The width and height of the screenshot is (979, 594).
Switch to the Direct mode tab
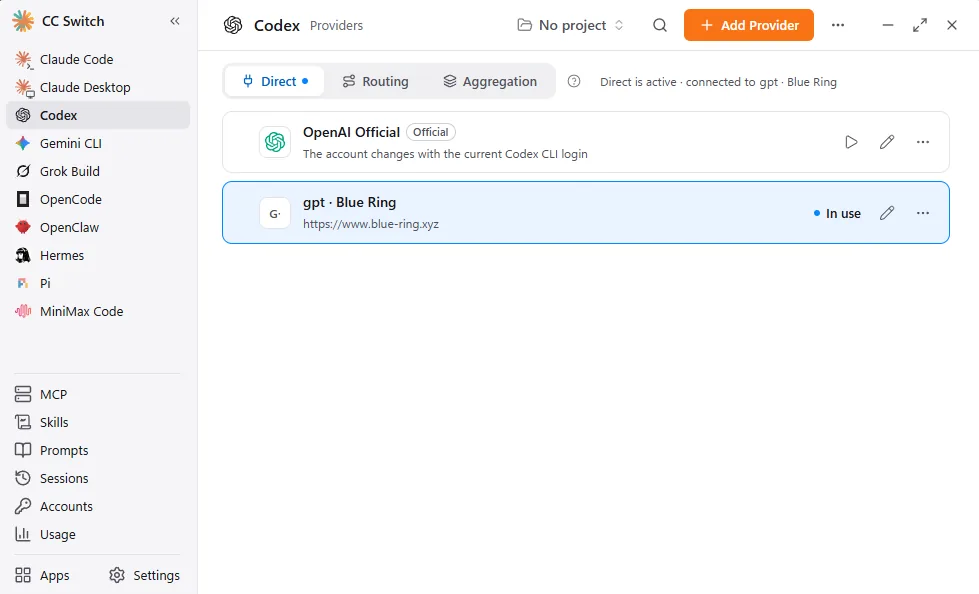pos(274,81)
